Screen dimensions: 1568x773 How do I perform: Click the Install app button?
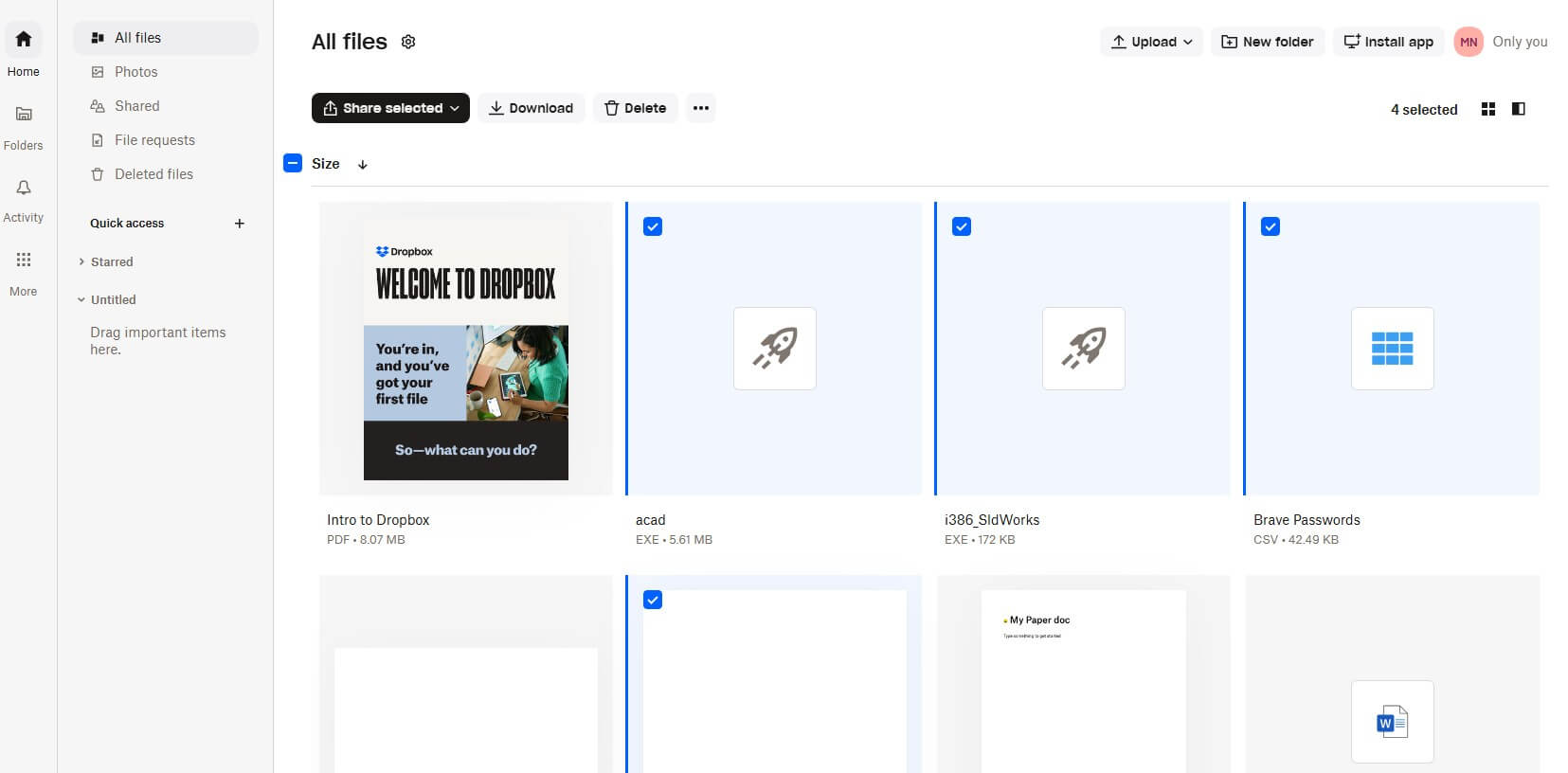point(1389,42)
